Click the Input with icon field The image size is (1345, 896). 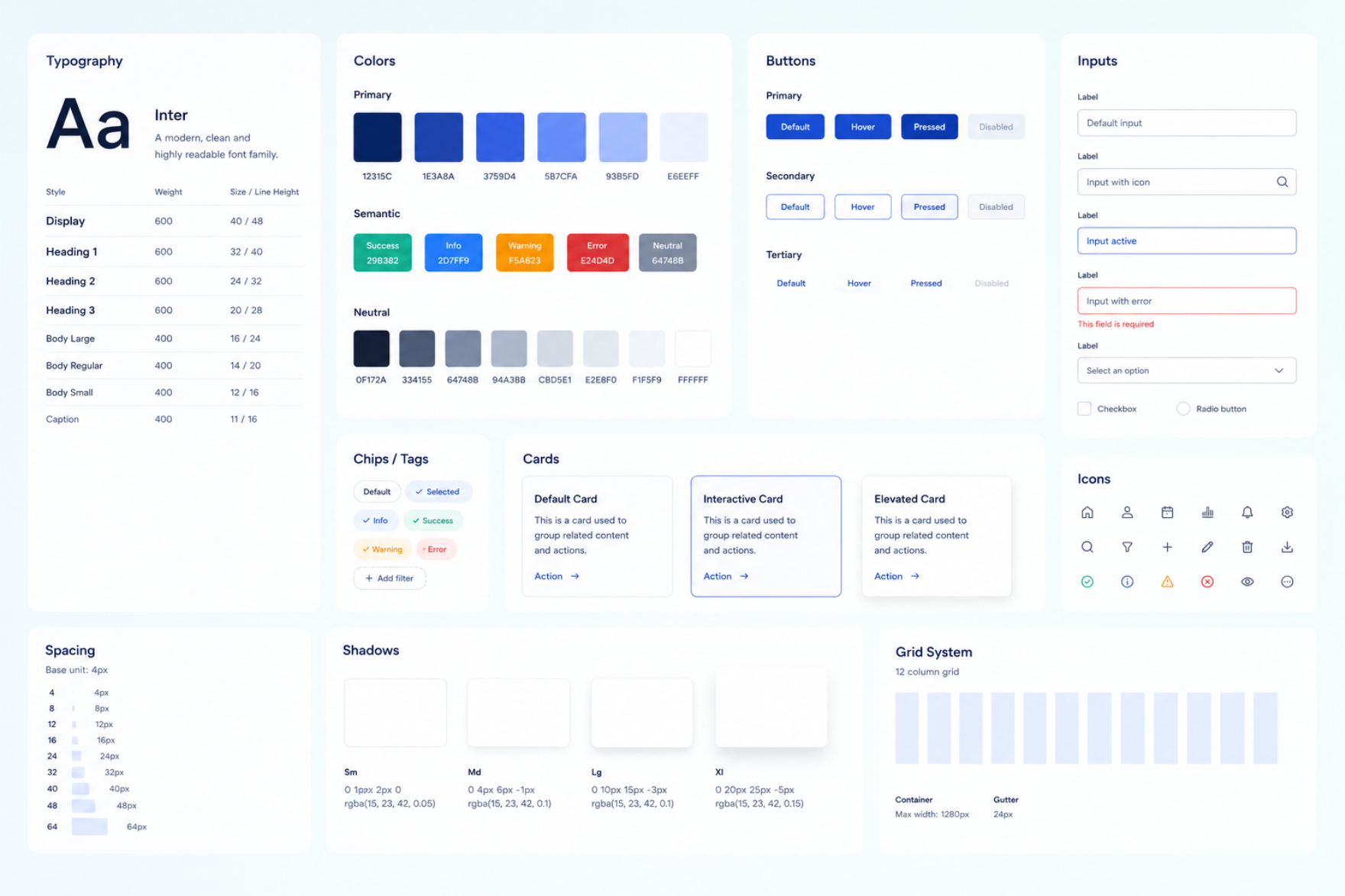point(1186,182)
